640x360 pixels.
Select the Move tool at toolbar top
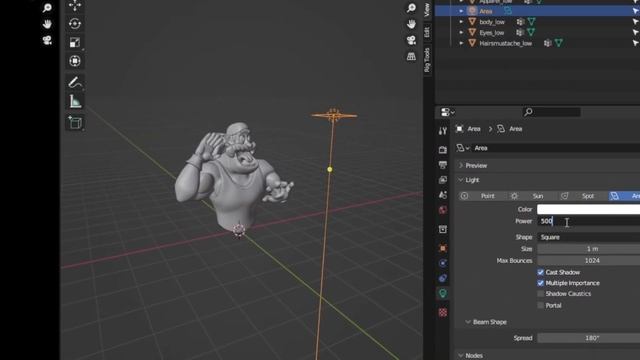coord(75,5)
